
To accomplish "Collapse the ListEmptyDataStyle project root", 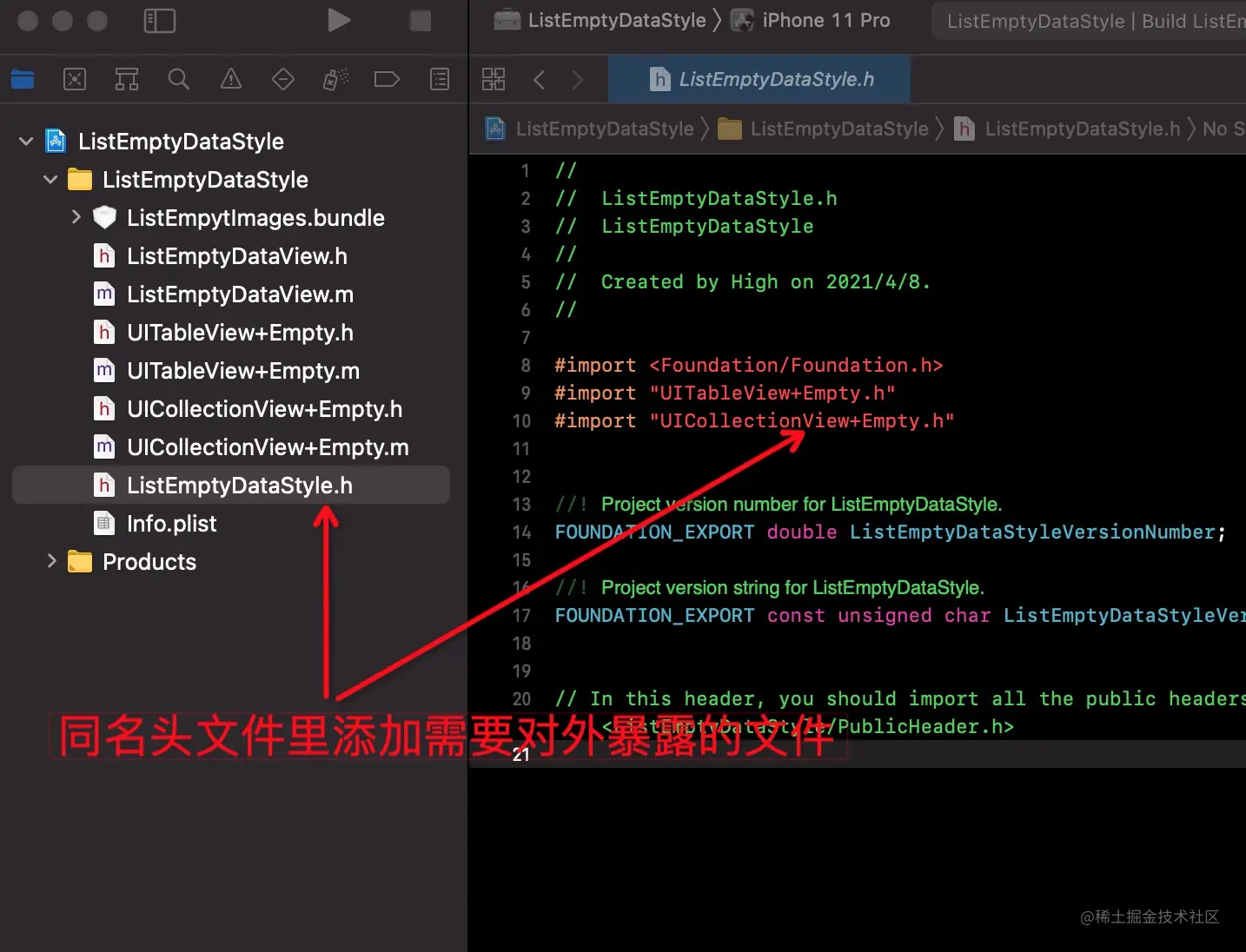I will coord(26,141).
